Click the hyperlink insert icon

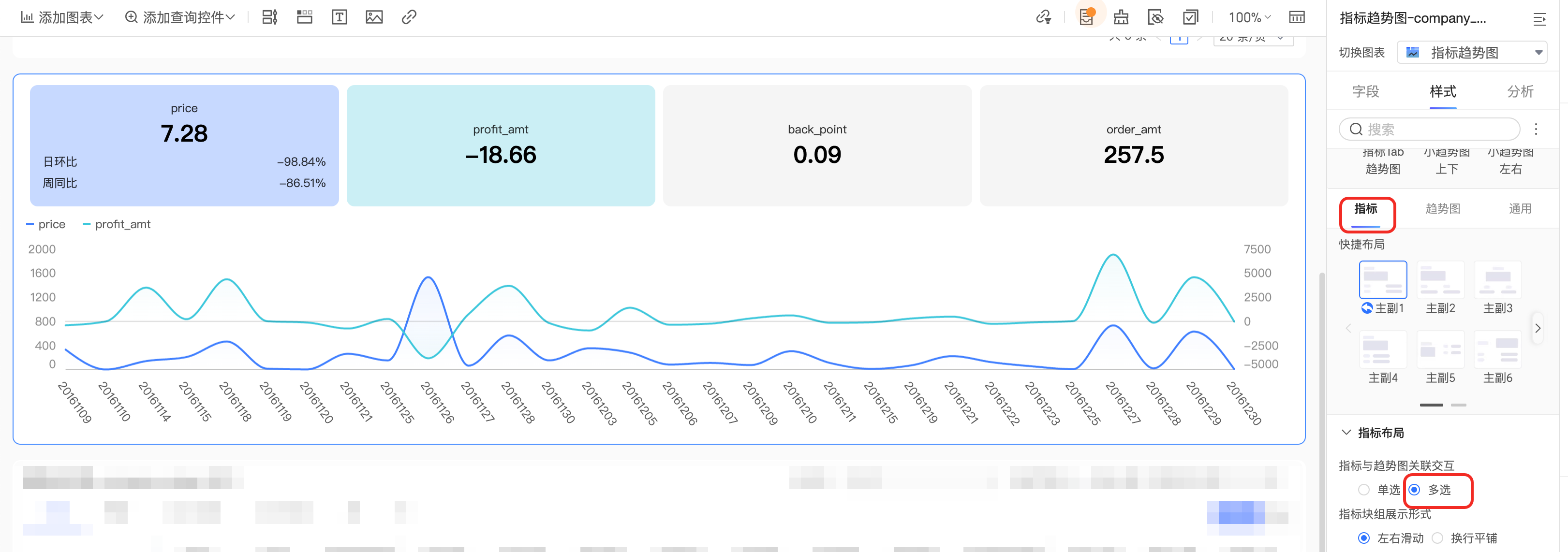point(409,17)
